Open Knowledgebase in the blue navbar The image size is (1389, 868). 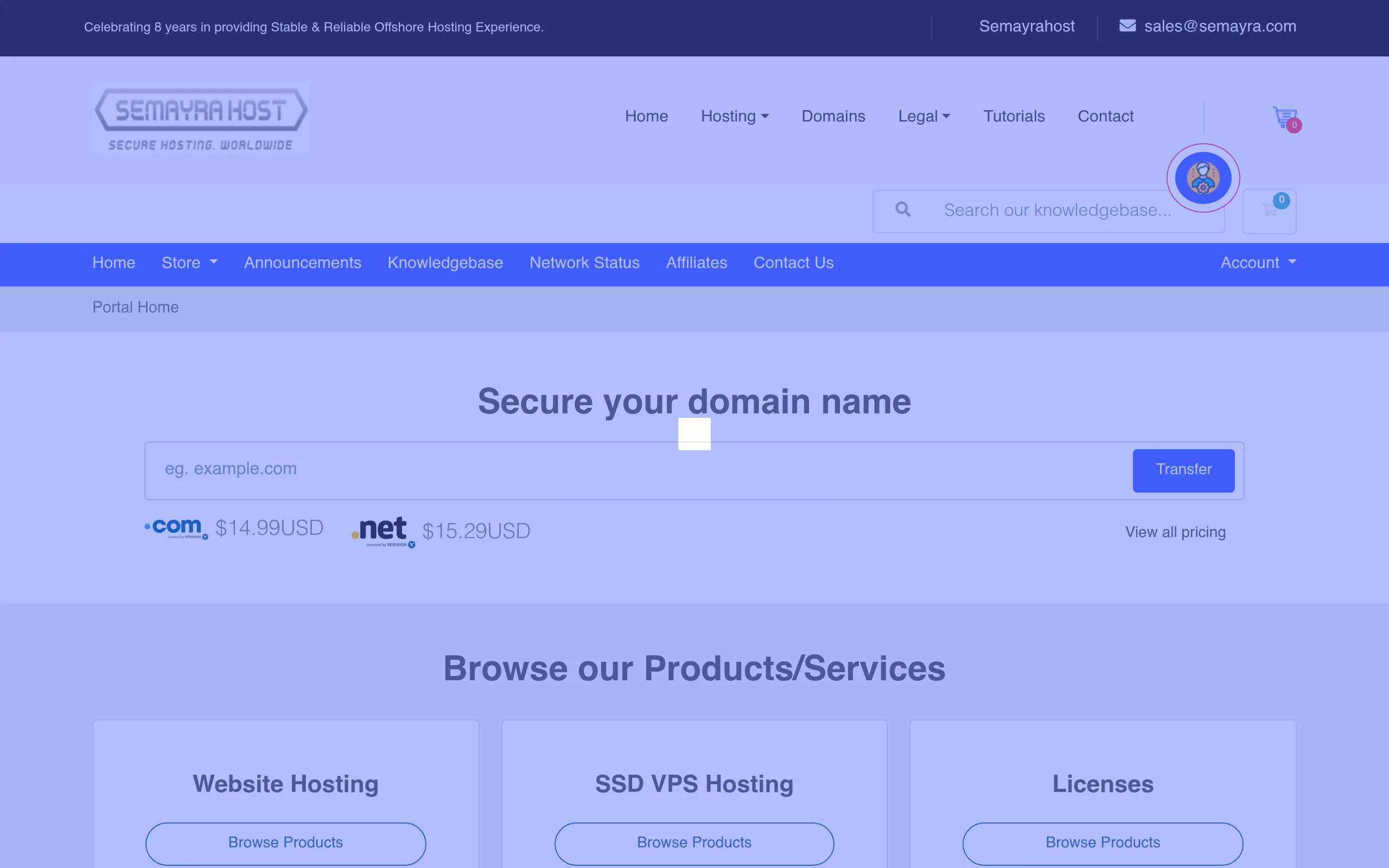pyautogui.click(x=445, y=263)
